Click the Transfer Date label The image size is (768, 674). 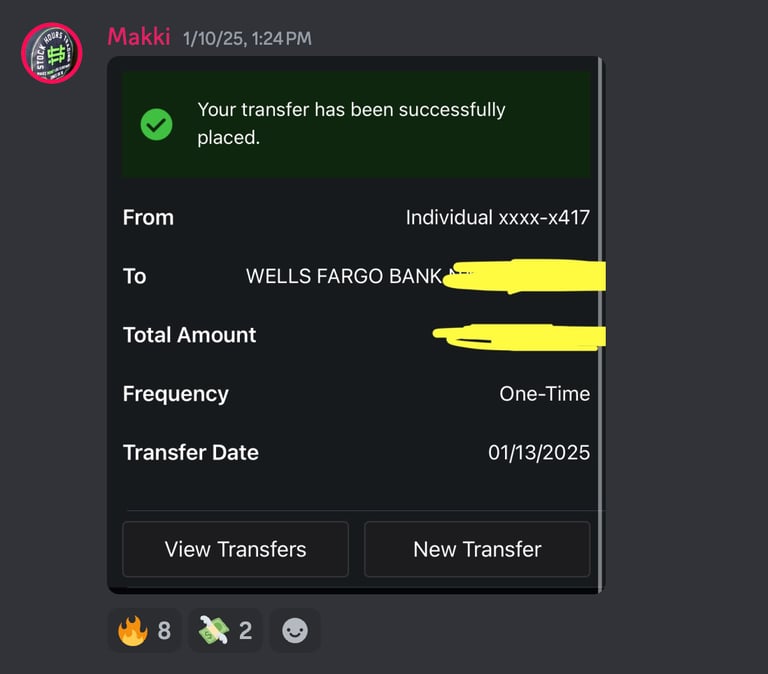tap(191, 453)
